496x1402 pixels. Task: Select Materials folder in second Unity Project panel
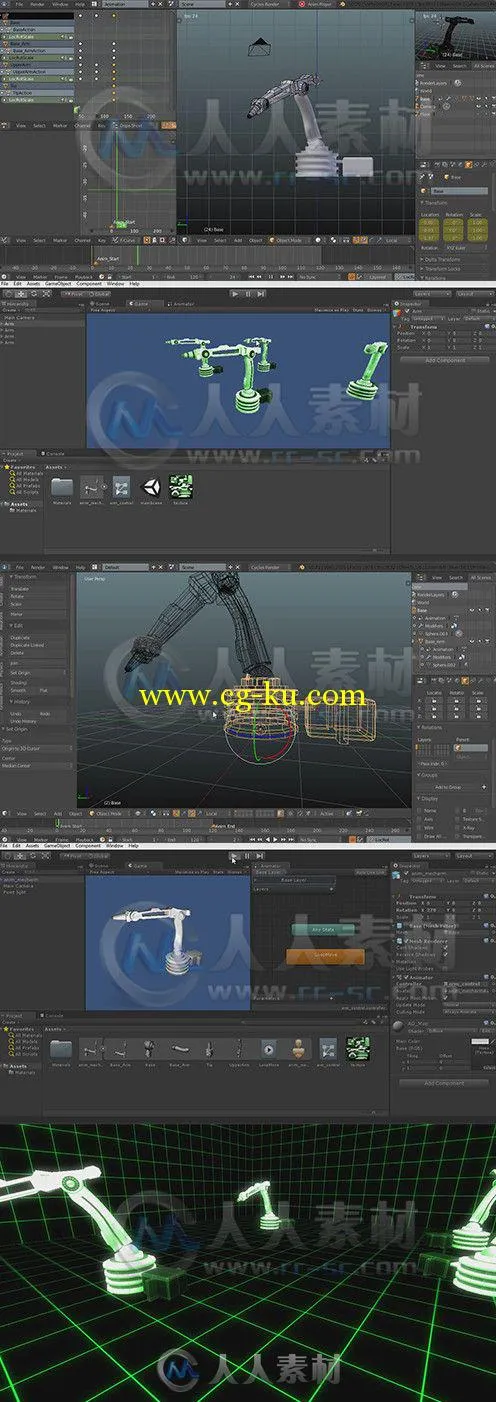coord(61,1051)
